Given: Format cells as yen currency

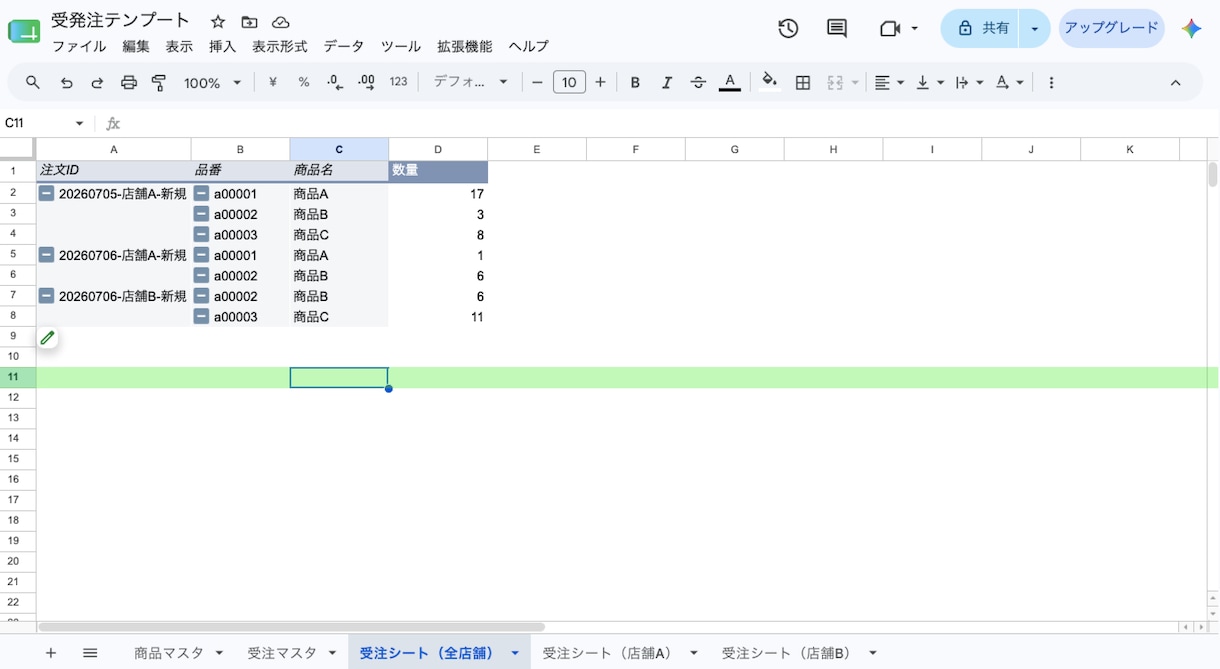Looking at the screenshot, I should coord(272,82).
